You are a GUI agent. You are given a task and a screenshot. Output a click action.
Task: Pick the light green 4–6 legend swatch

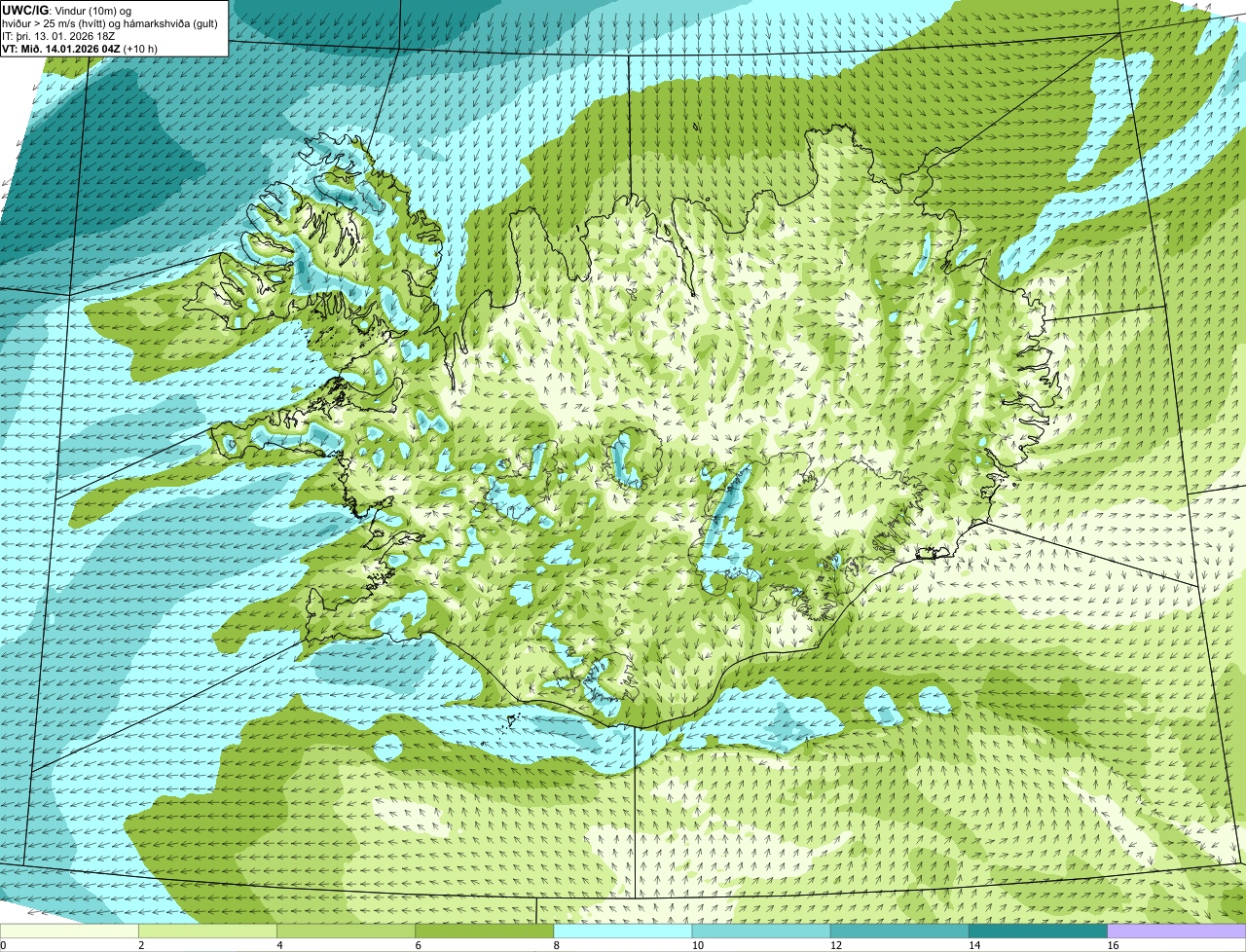[x=347, y=931]
